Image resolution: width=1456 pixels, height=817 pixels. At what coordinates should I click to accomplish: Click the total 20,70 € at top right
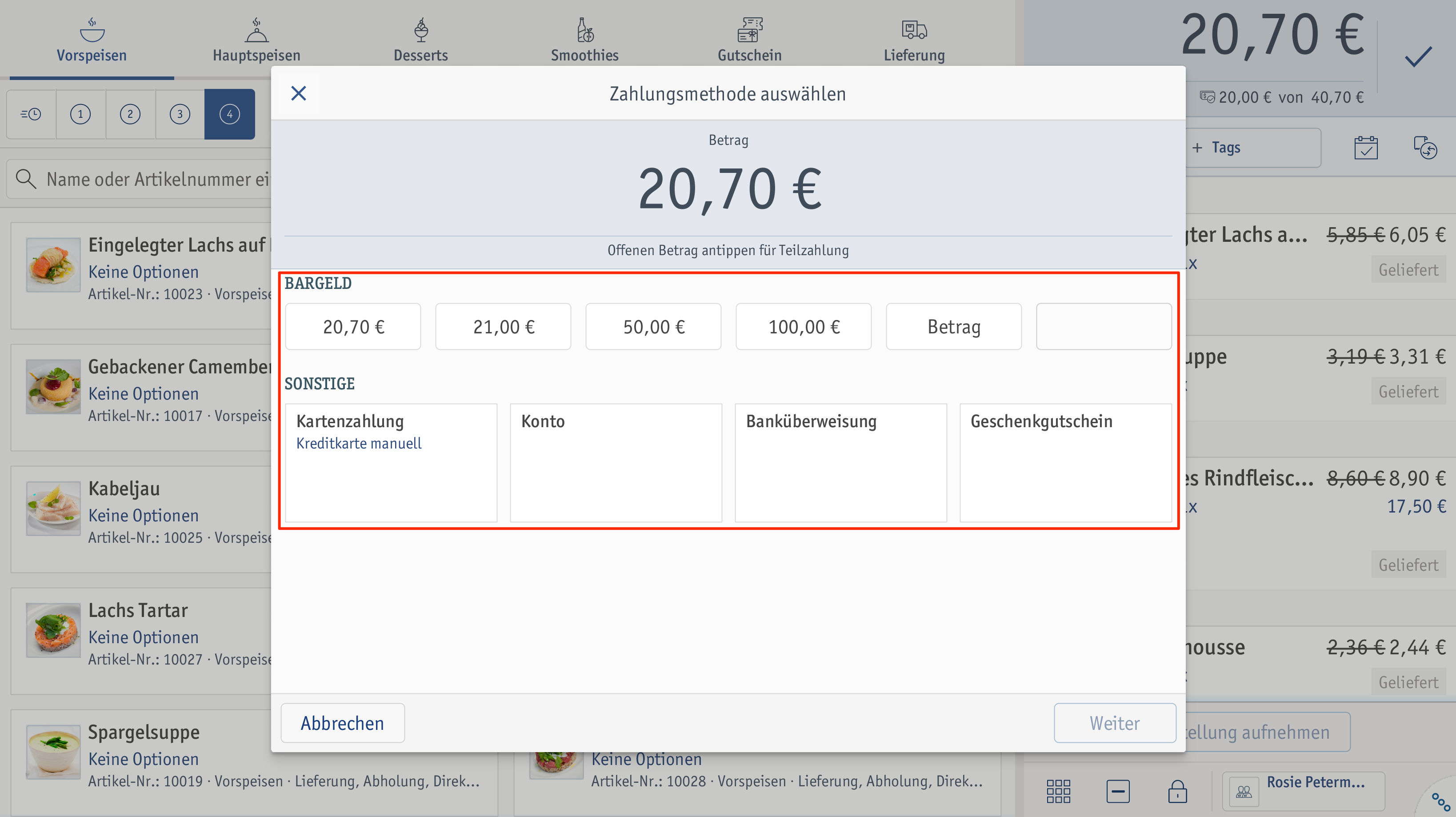[1272, 35]
